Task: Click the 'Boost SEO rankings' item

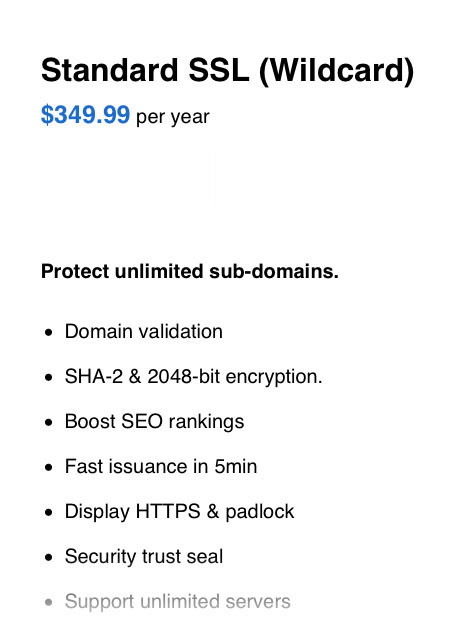Action: pos(154,422)
